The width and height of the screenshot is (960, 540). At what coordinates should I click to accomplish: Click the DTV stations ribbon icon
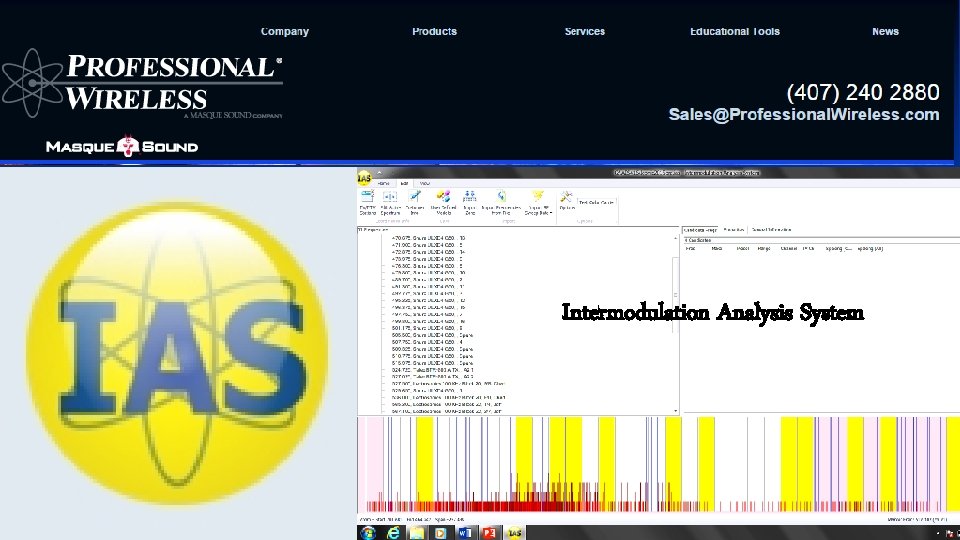pyautogui.click(x=367, y=203)
